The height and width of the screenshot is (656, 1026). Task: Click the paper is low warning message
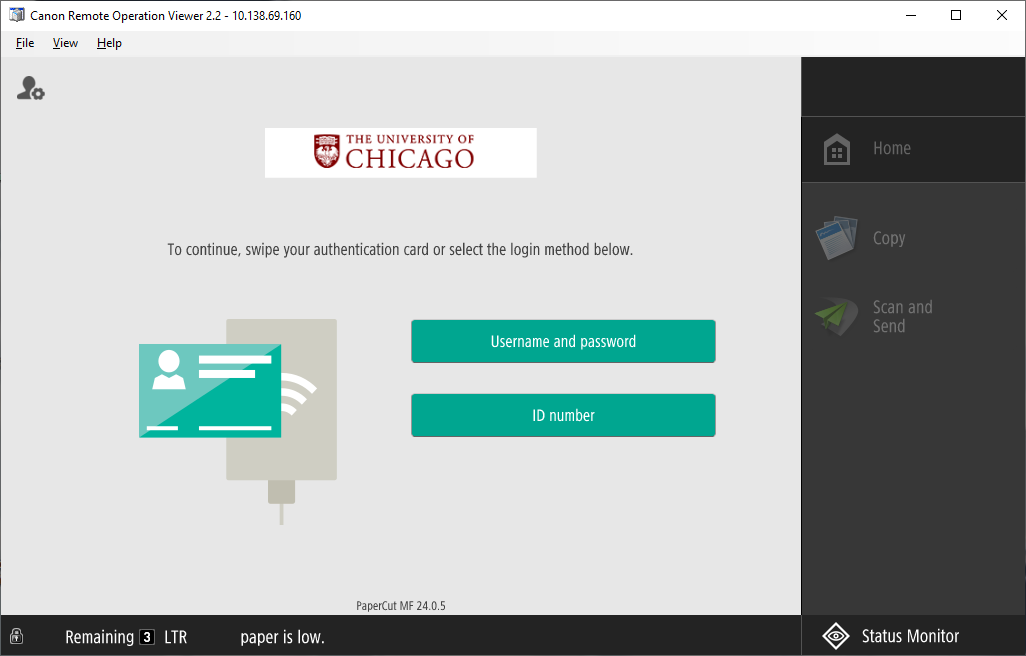(281, 637)
